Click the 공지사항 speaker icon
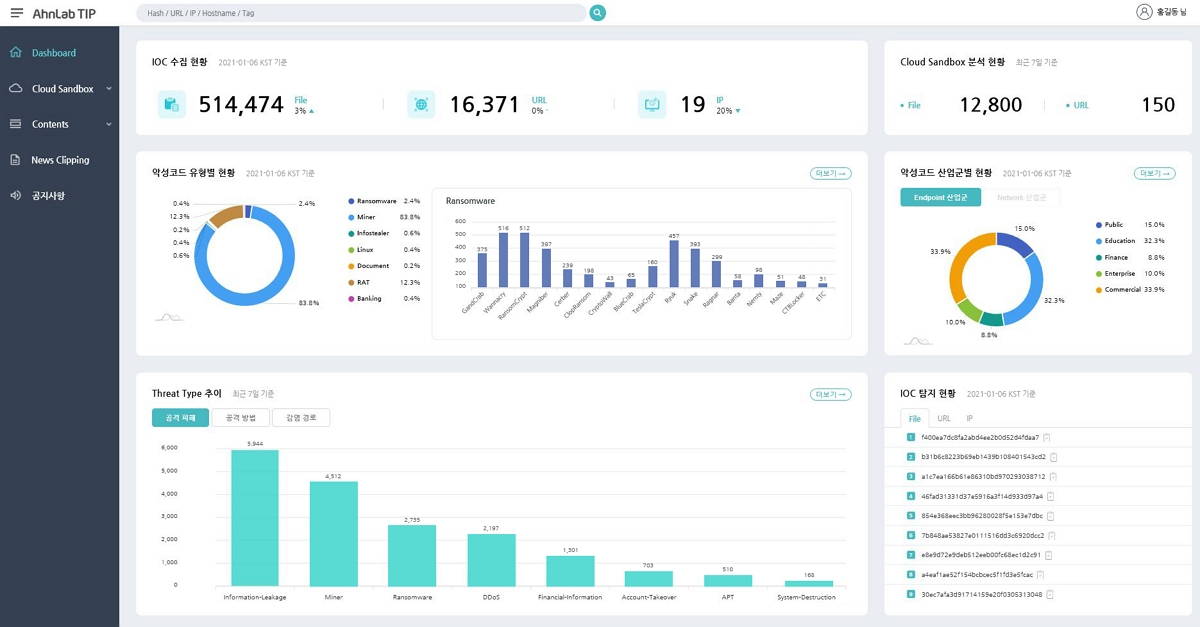This screenshot has height=627, width=1200. click(x=16, y=196)
